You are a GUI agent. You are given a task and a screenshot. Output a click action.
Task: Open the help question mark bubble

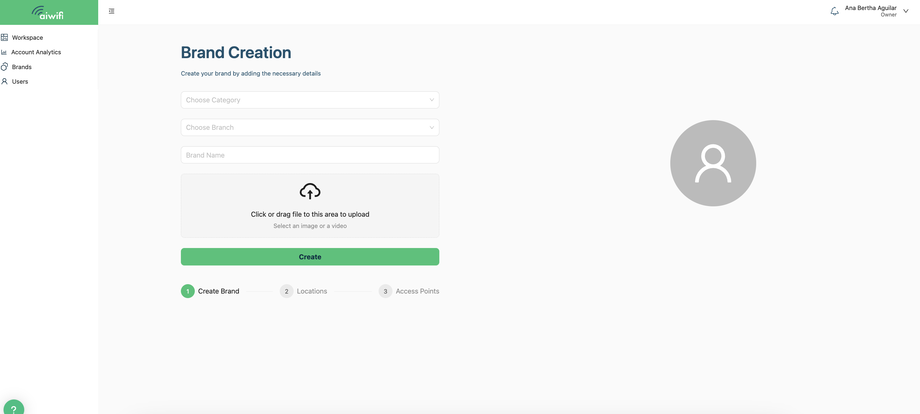pyautogui.click(x=13, y=409)
